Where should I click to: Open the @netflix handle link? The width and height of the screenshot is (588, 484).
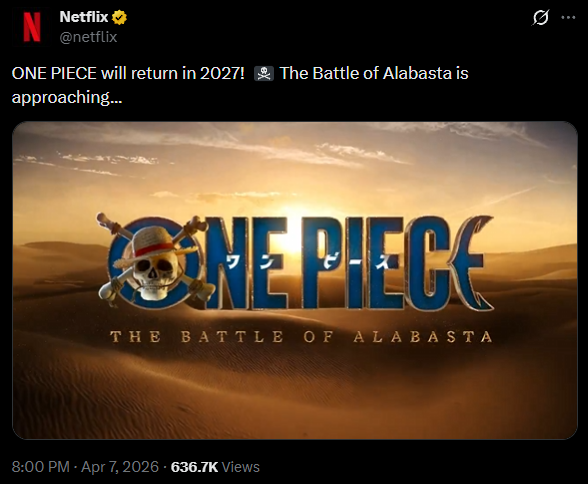(88, 37)
